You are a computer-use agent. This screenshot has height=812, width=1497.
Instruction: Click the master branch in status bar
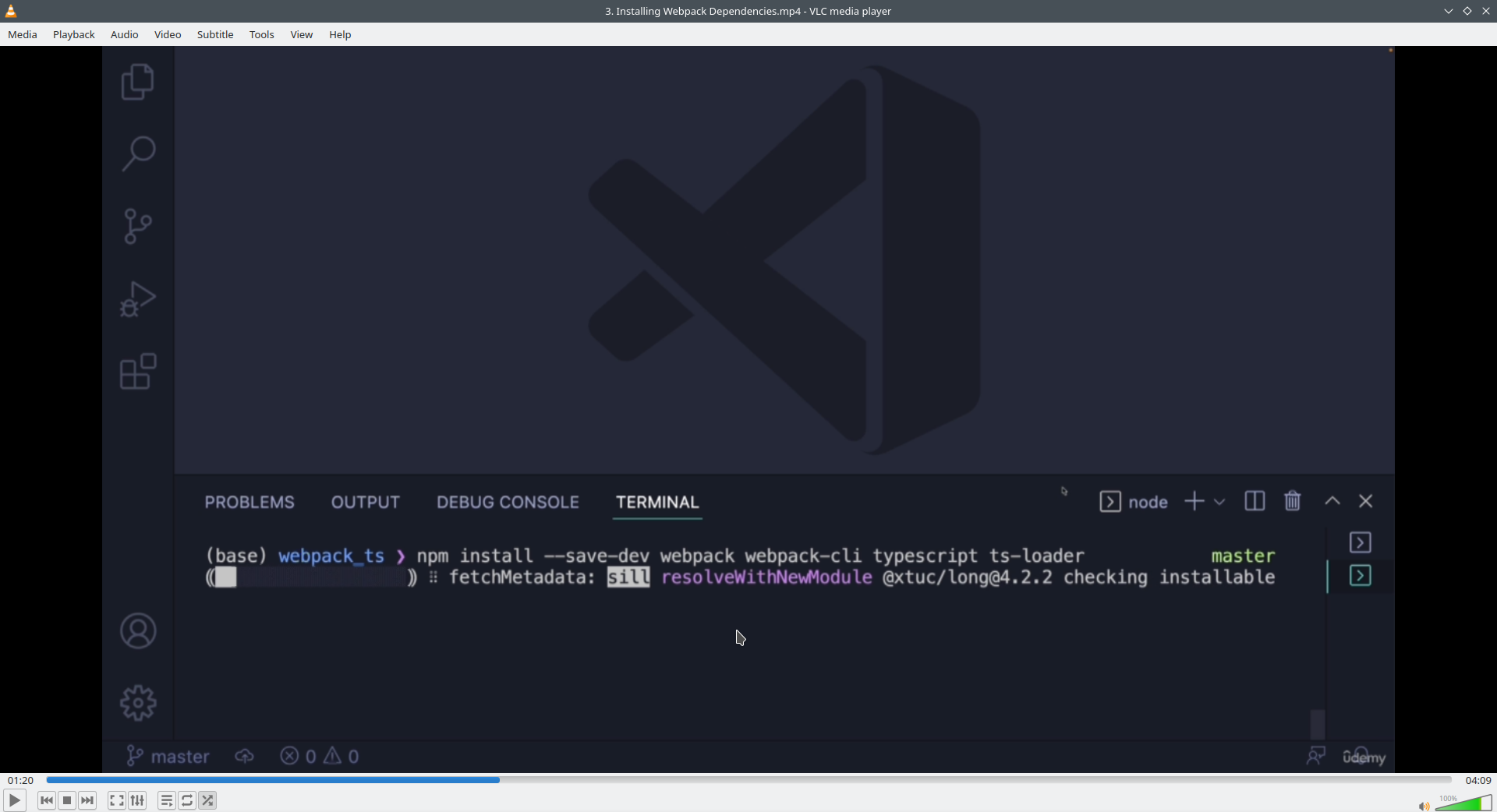[168, 756]
